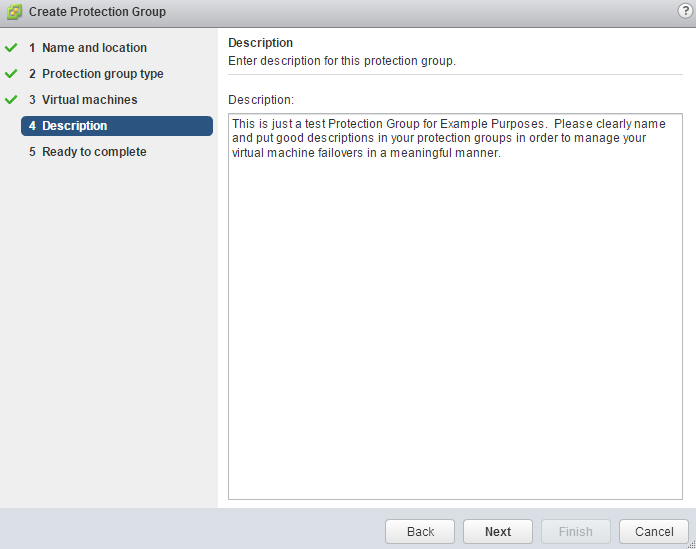Open help with the question mark icon
Viewport: 696px width, 549px height.
(685, 11)
